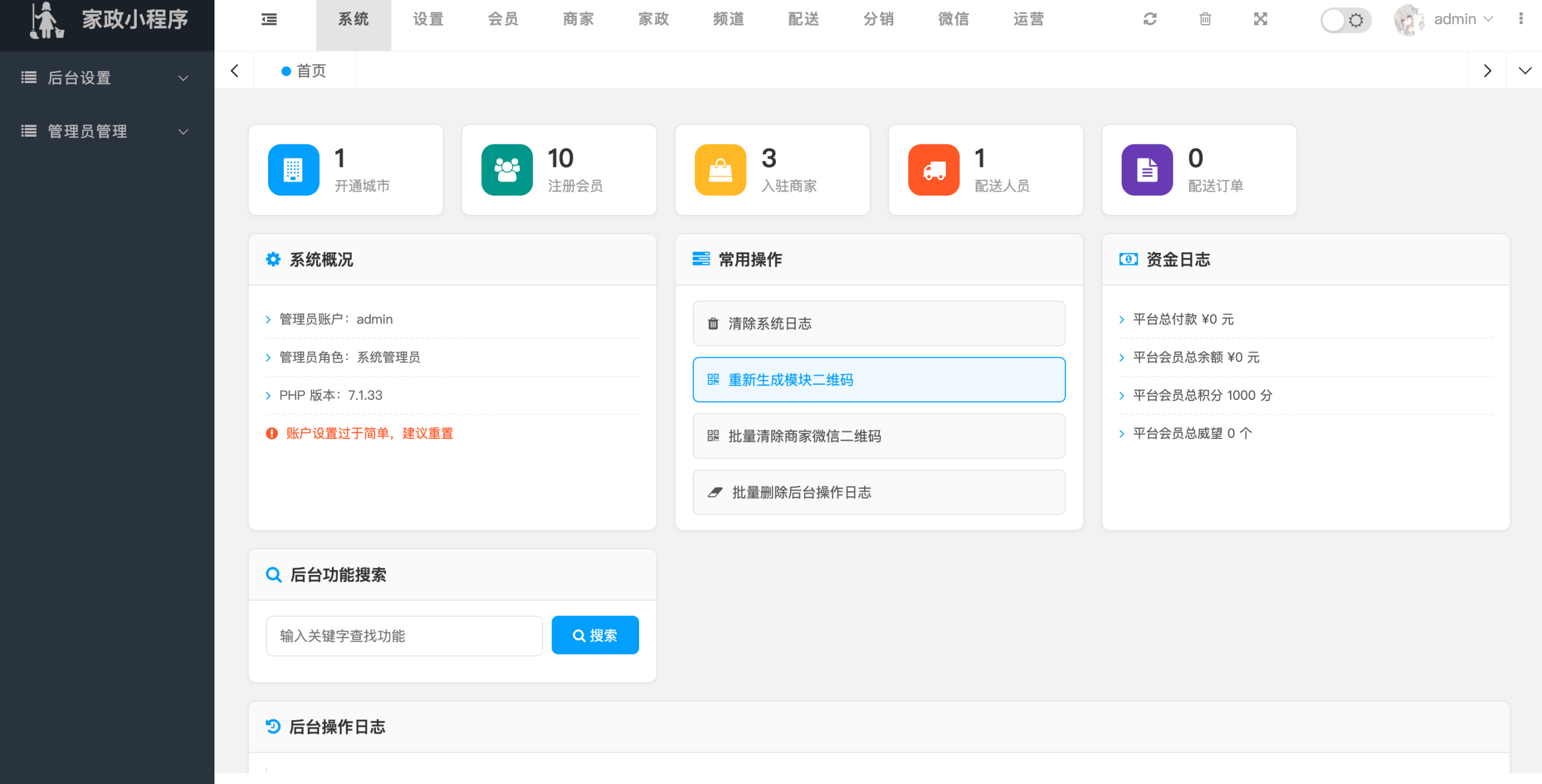Click the 批量清除商家微信二维码 button

point(879,436)
